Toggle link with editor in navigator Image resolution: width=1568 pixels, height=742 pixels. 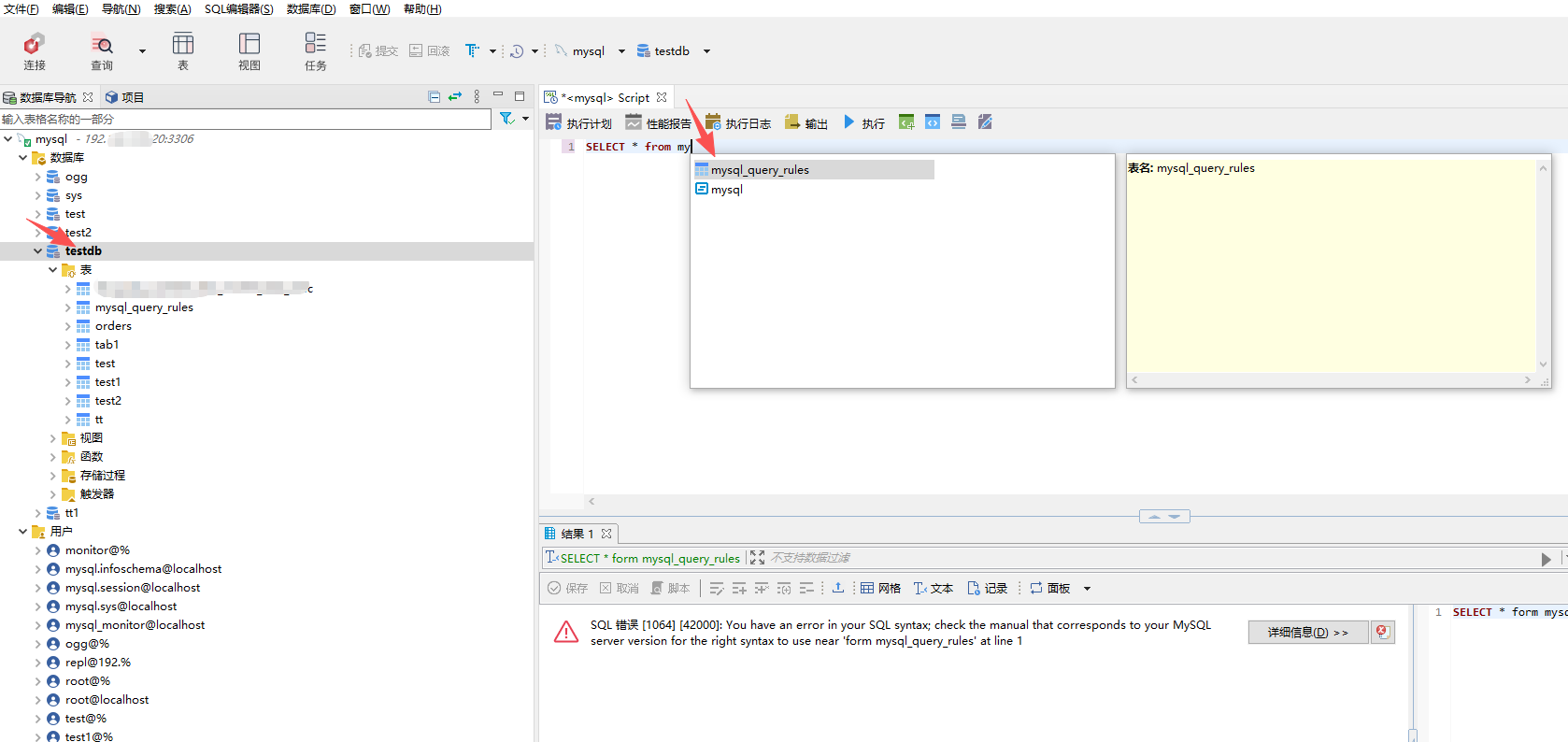pos(455,97)
